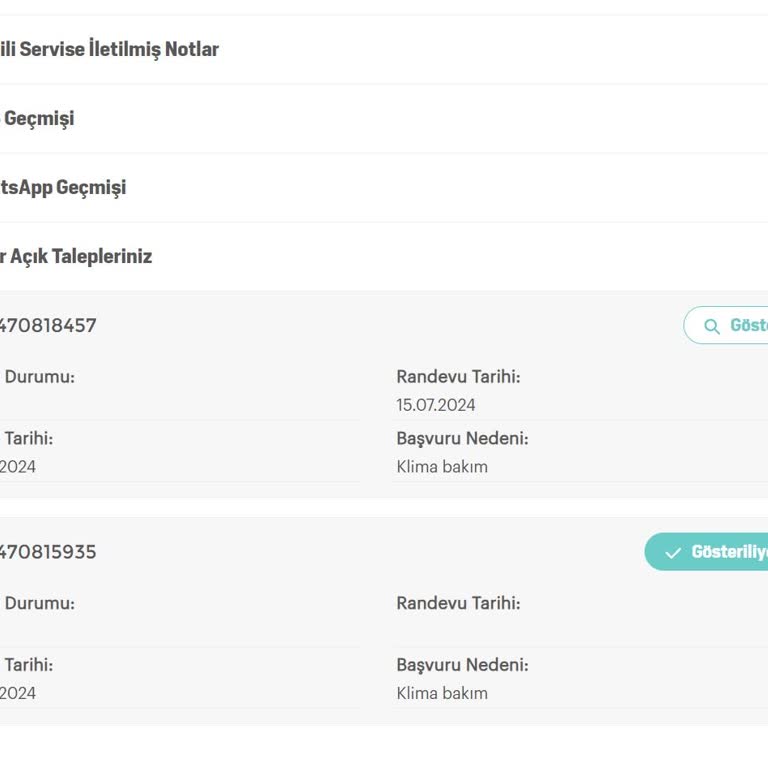The height and width of the screenshot is (768, 768).
Task: Click the appointment date 15.07.2024
Action: [436, 405]
